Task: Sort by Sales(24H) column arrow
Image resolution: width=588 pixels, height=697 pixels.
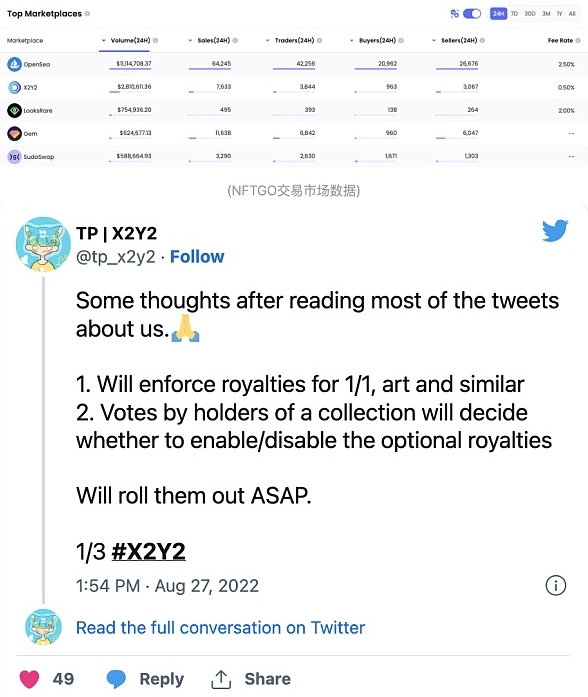Action: coord(190,40)
